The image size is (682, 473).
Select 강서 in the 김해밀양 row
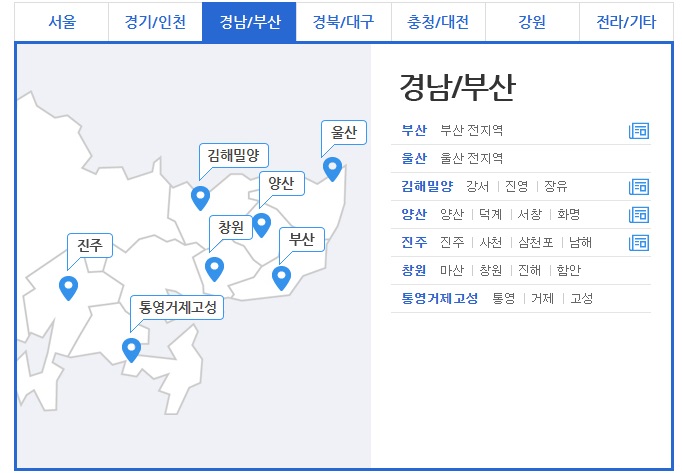[478, 186]
